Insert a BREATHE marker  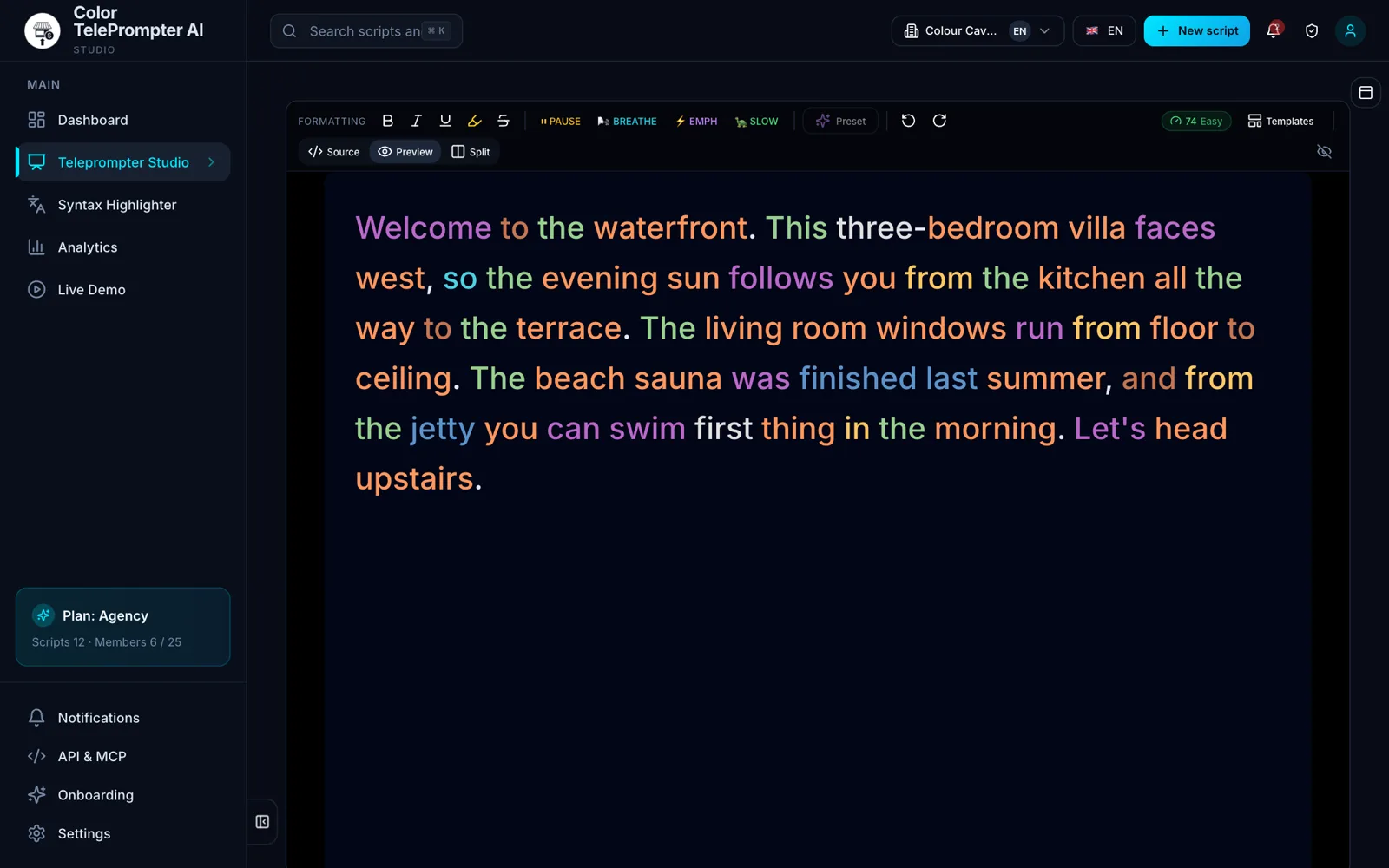[x=627, y=122]
